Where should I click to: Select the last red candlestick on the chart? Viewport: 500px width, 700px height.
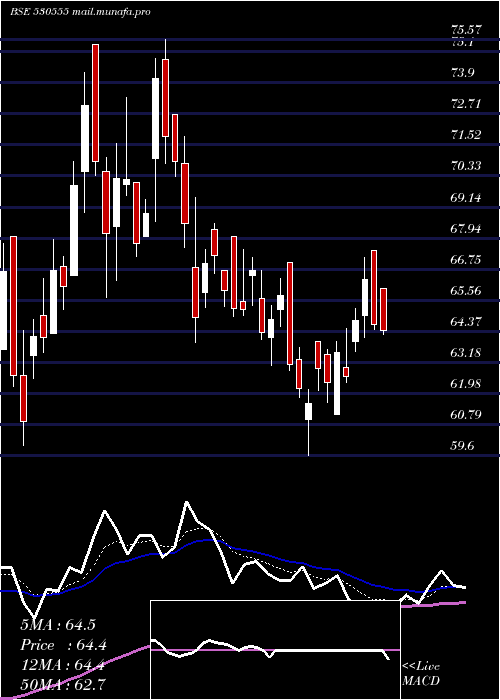pyautogui.click(x=383, y=309)
